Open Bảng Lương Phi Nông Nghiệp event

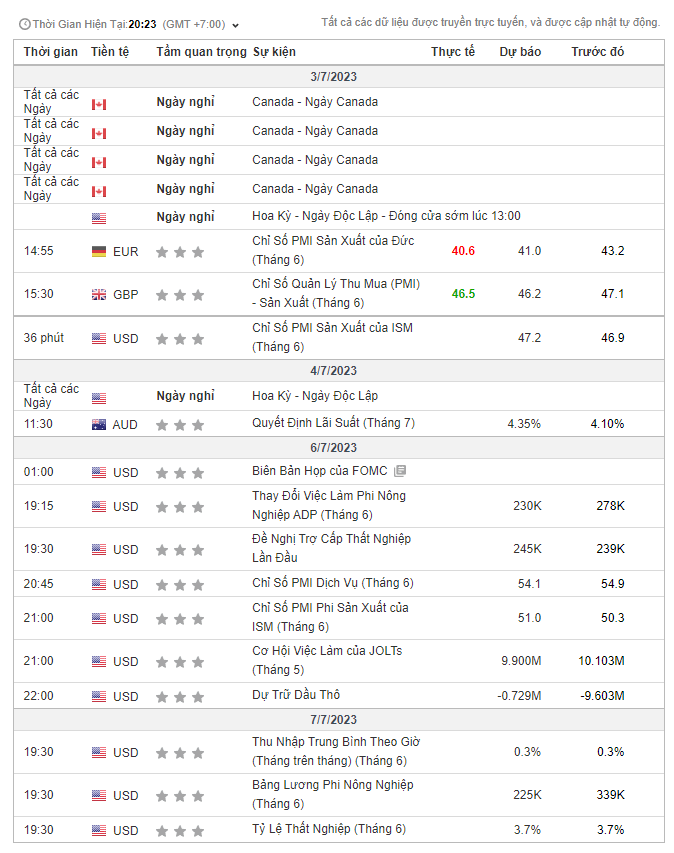tap(332, 785)
